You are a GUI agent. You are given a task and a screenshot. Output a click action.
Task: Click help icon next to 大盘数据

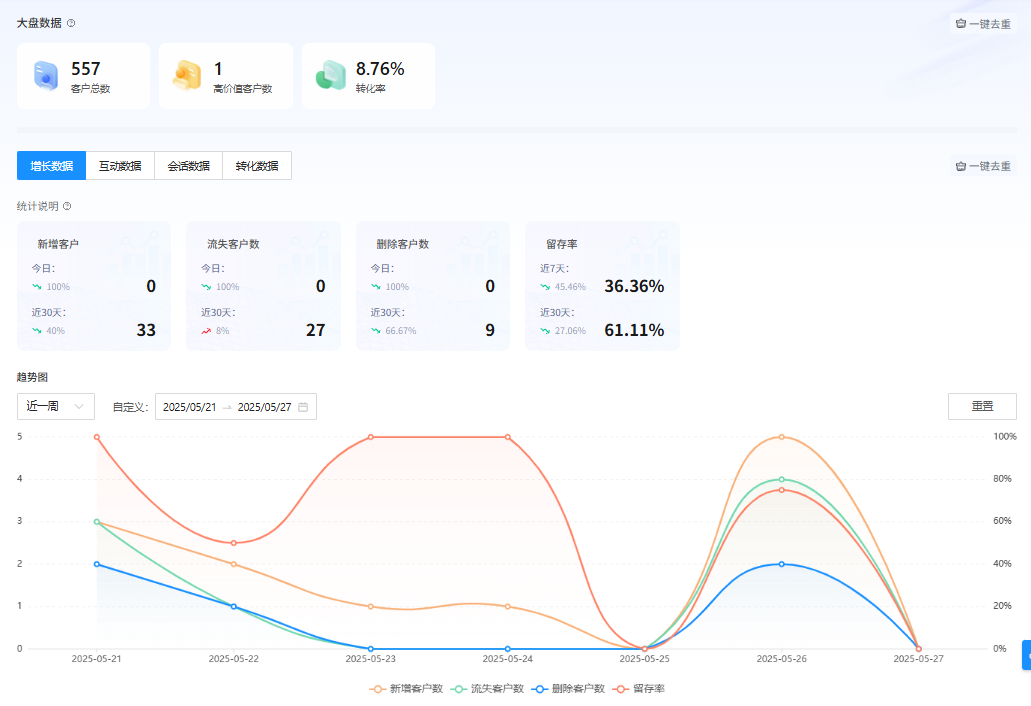click(x=71, y=23)
